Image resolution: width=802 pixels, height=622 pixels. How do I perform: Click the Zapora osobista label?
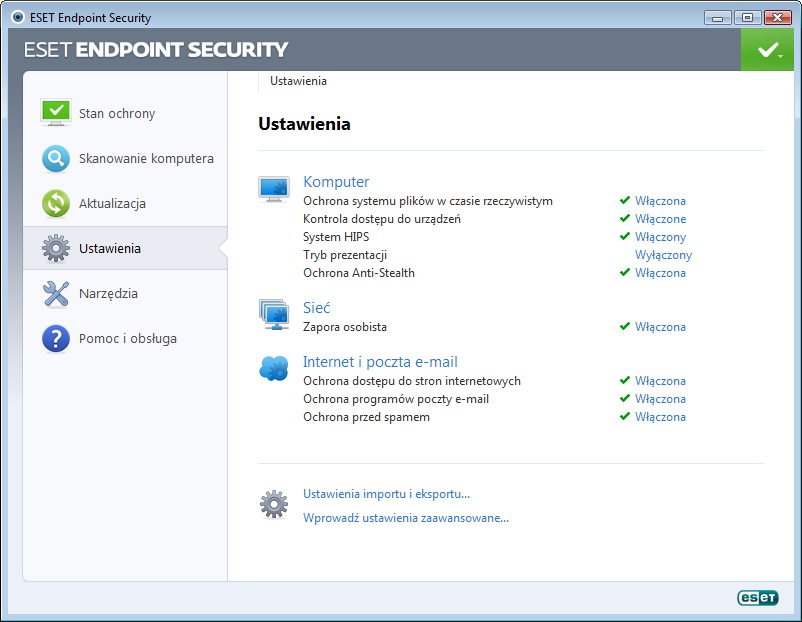[x=345, y=327]
